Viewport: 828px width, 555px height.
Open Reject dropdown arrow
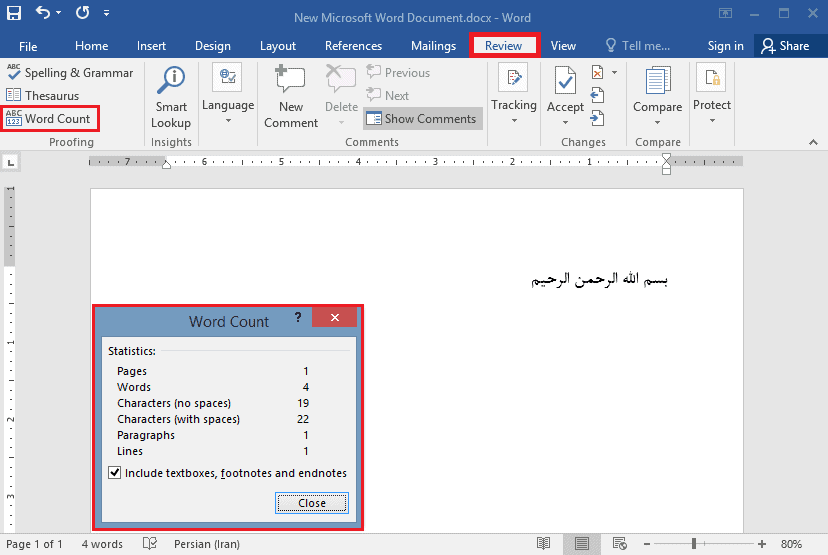(614, 72)
